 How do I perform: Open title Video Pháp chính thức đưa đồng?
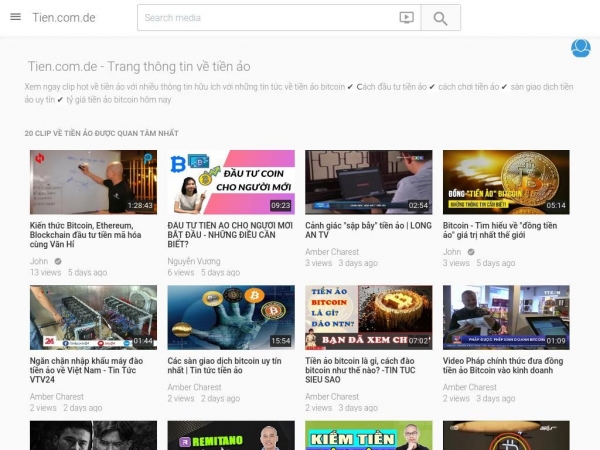[x=503, y=365]
